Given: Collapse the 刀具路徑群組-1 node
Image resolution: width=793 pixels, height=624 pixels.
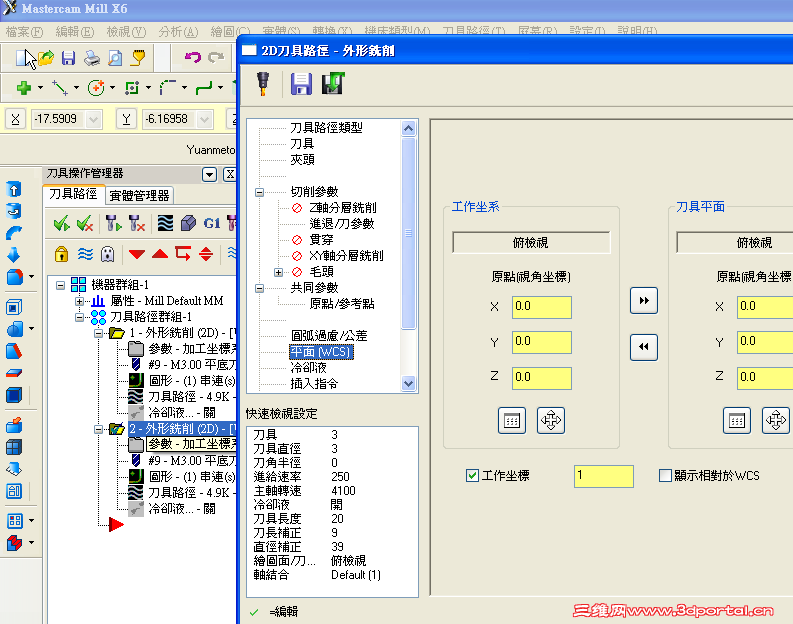Looking at the screenshot, I should coord(79,318).
